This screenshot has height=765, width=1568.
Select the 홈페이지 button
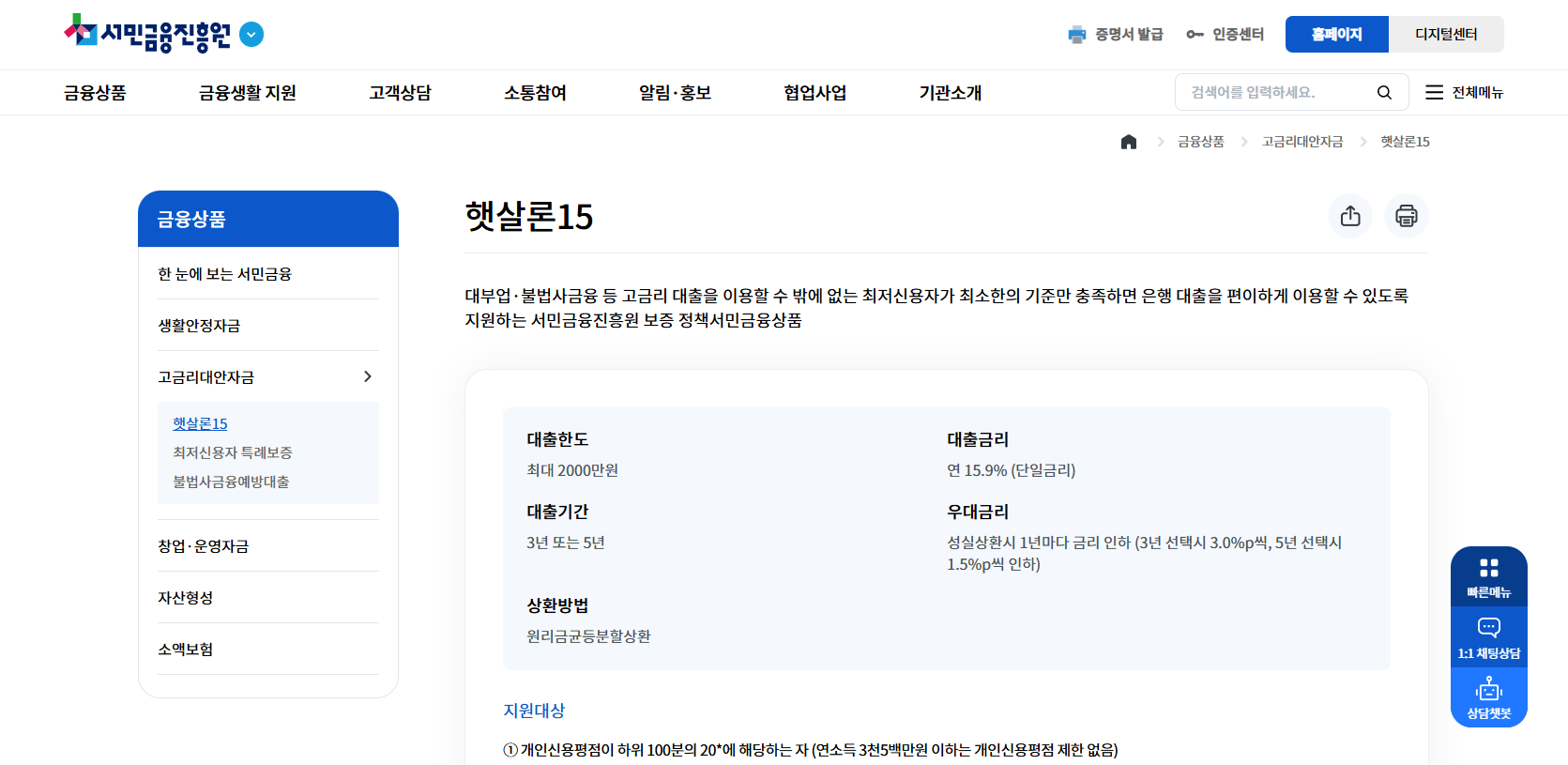coord(1337,35)
